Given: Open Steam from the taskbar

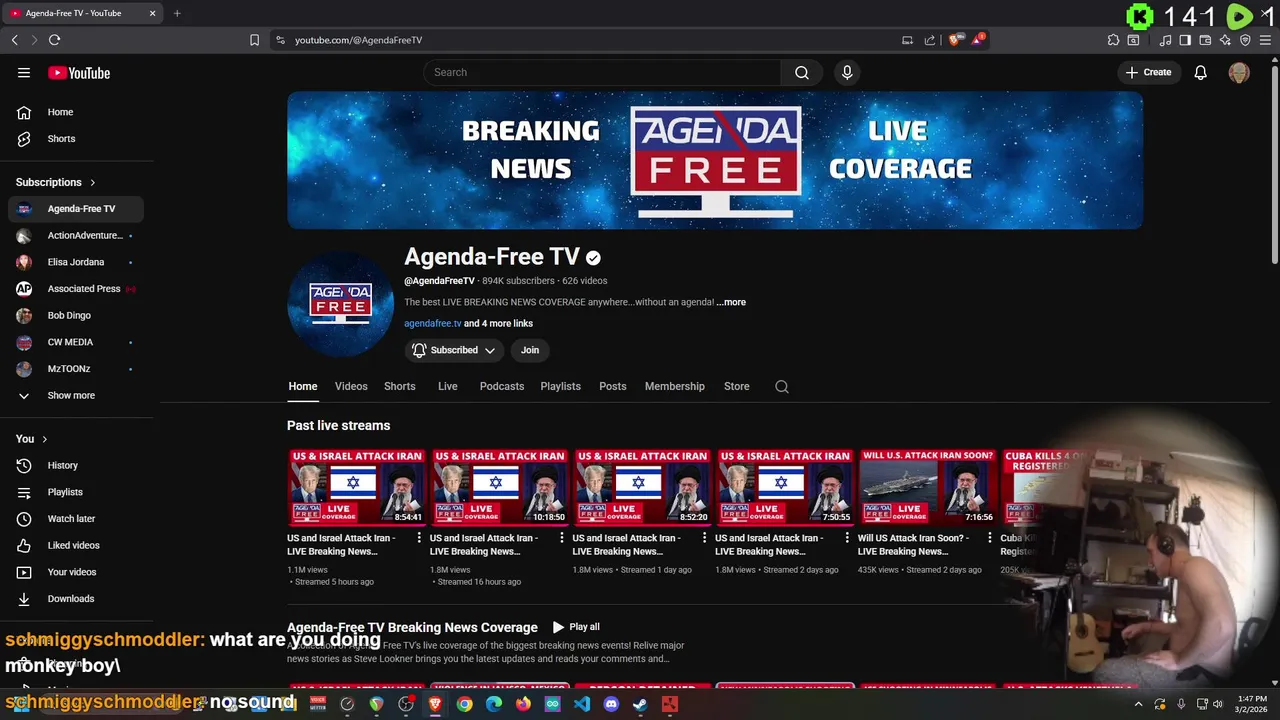Looking at the screenshot, I should [640, 704].
